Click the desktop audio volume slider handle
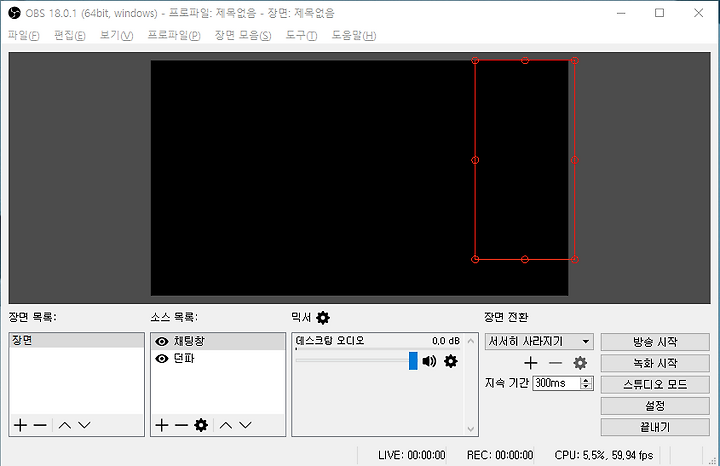The height and width of the screenshot is (466, 720). coord(413,361)
